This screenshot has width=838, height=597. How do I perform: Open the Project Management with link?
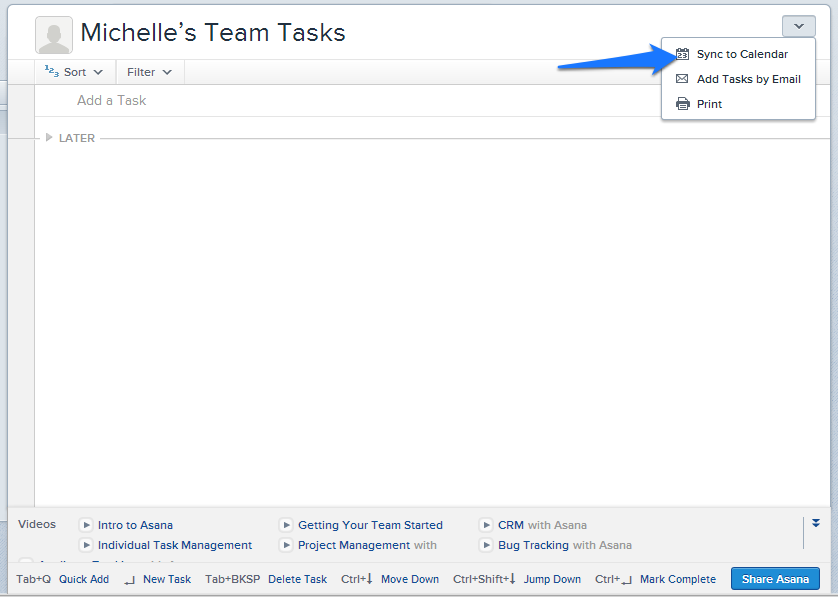[x=367, y=545]
